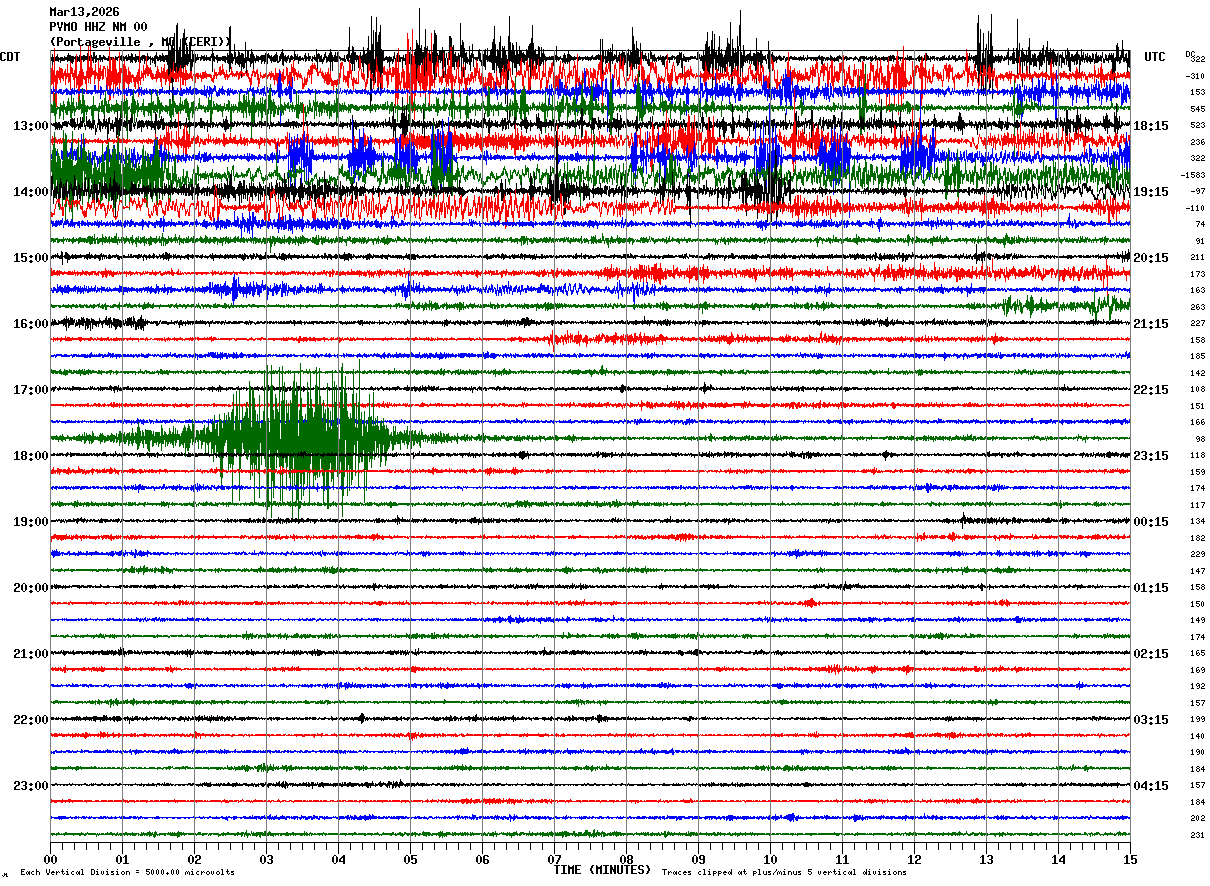Screen dimensions: 1210x886
Task: Click the CDT timezone label
Action: click(x=10, y=57)
